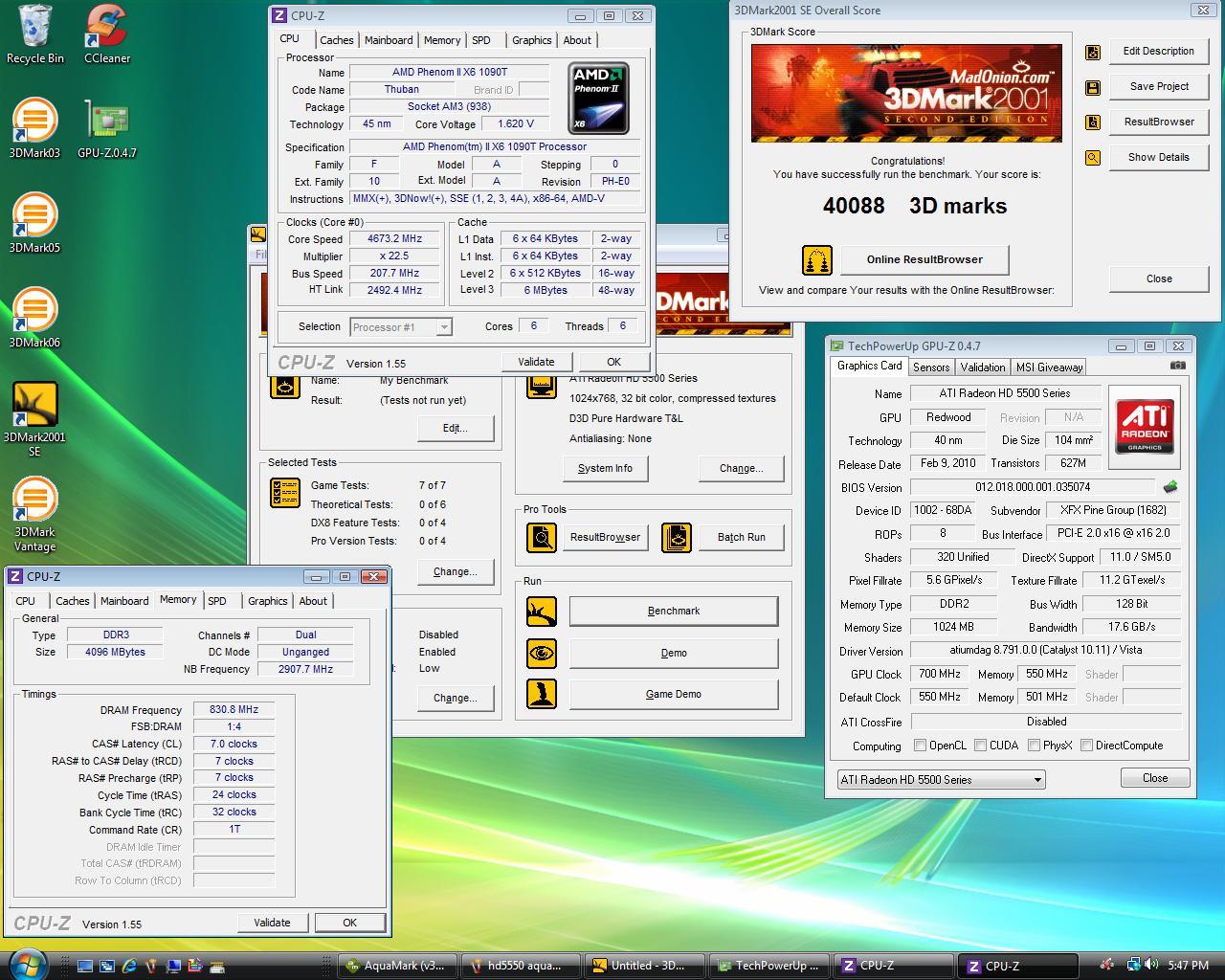Click AMD Phenom II logo in CPU-Z

pos(599,99)
